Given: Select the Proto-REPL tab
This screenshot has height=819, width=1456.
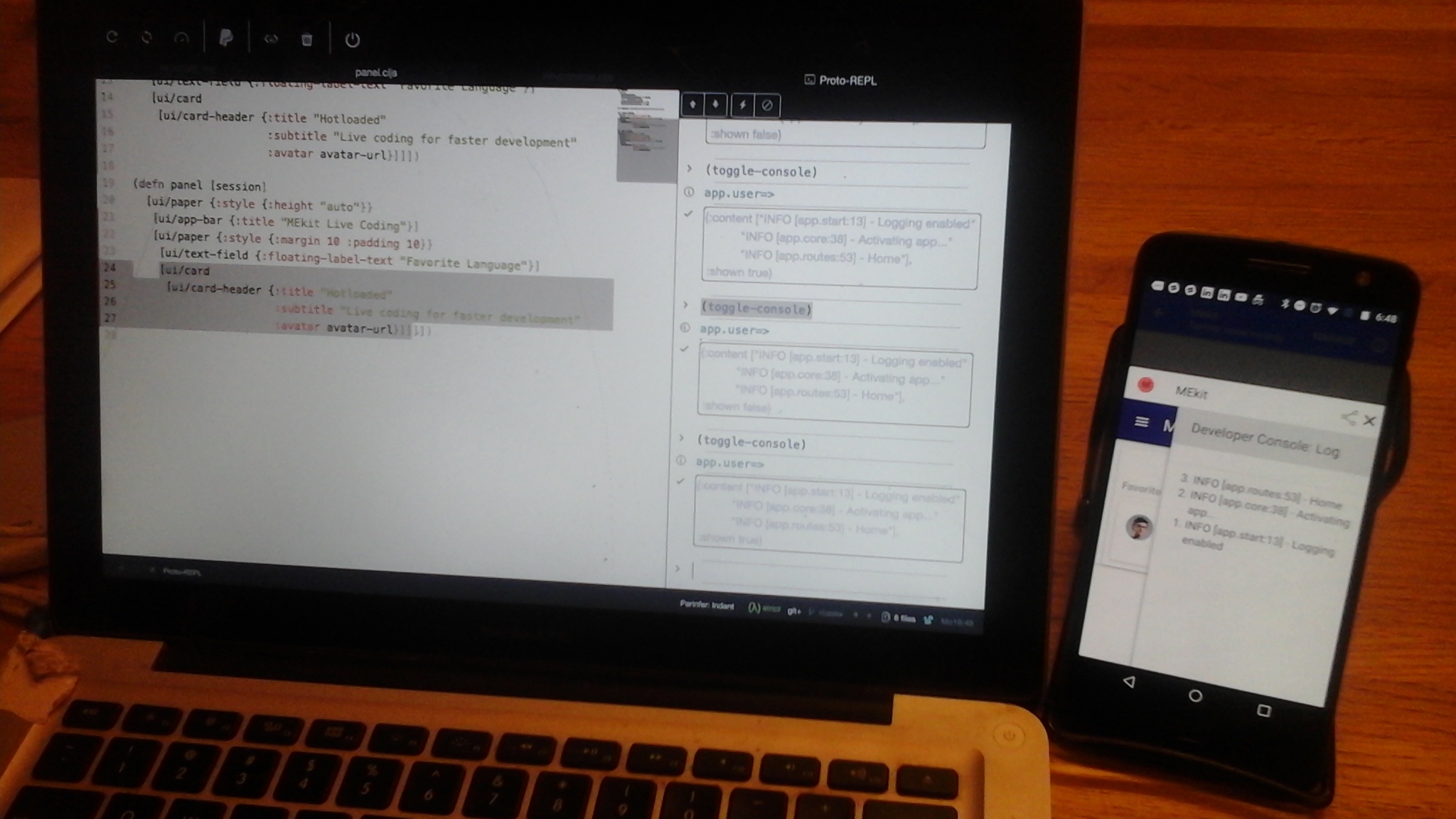Looking at the screenshot, I should [x=841, y=80].
